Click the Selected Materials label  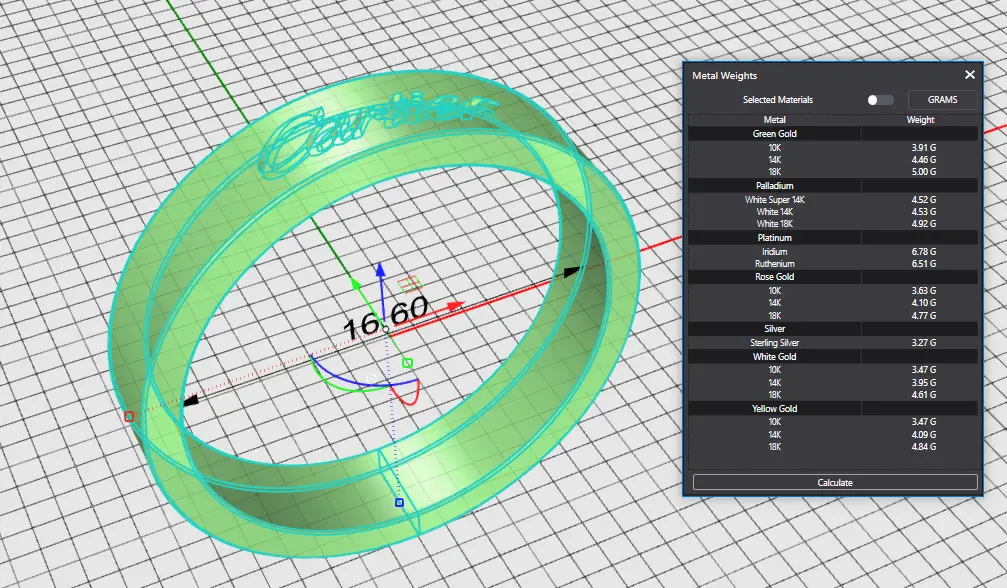point(778,100)
